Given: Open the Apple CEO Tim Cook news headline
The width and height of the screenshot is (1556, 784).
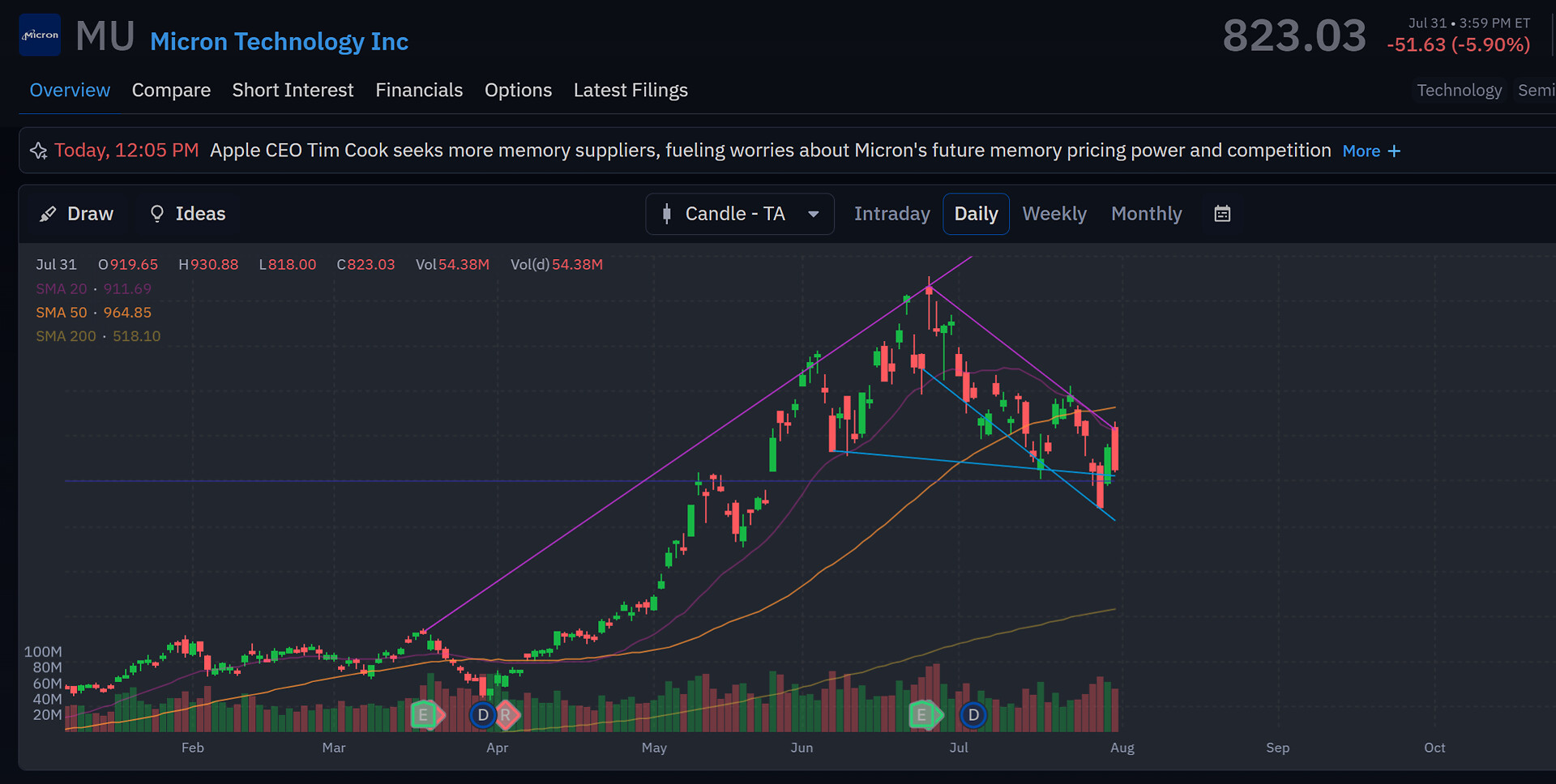Looking at the screenshot, I should 770,151.
